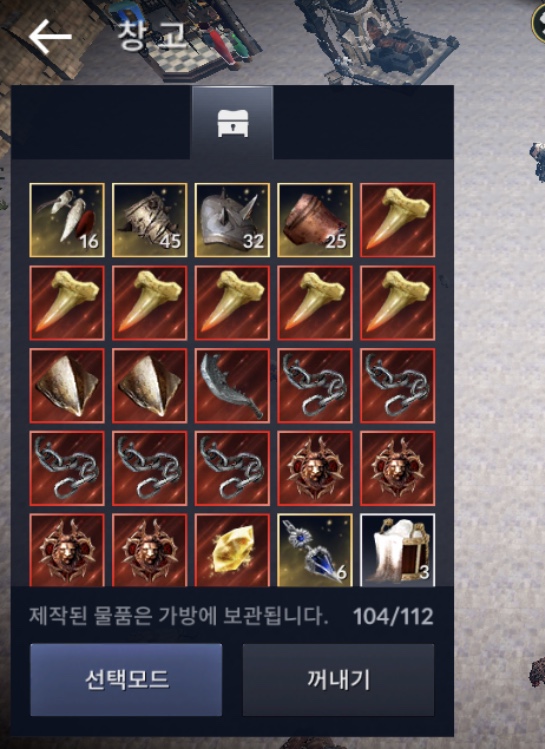
Task: Select the bone fragments stack of 16
Action: [x=67, y=220]
